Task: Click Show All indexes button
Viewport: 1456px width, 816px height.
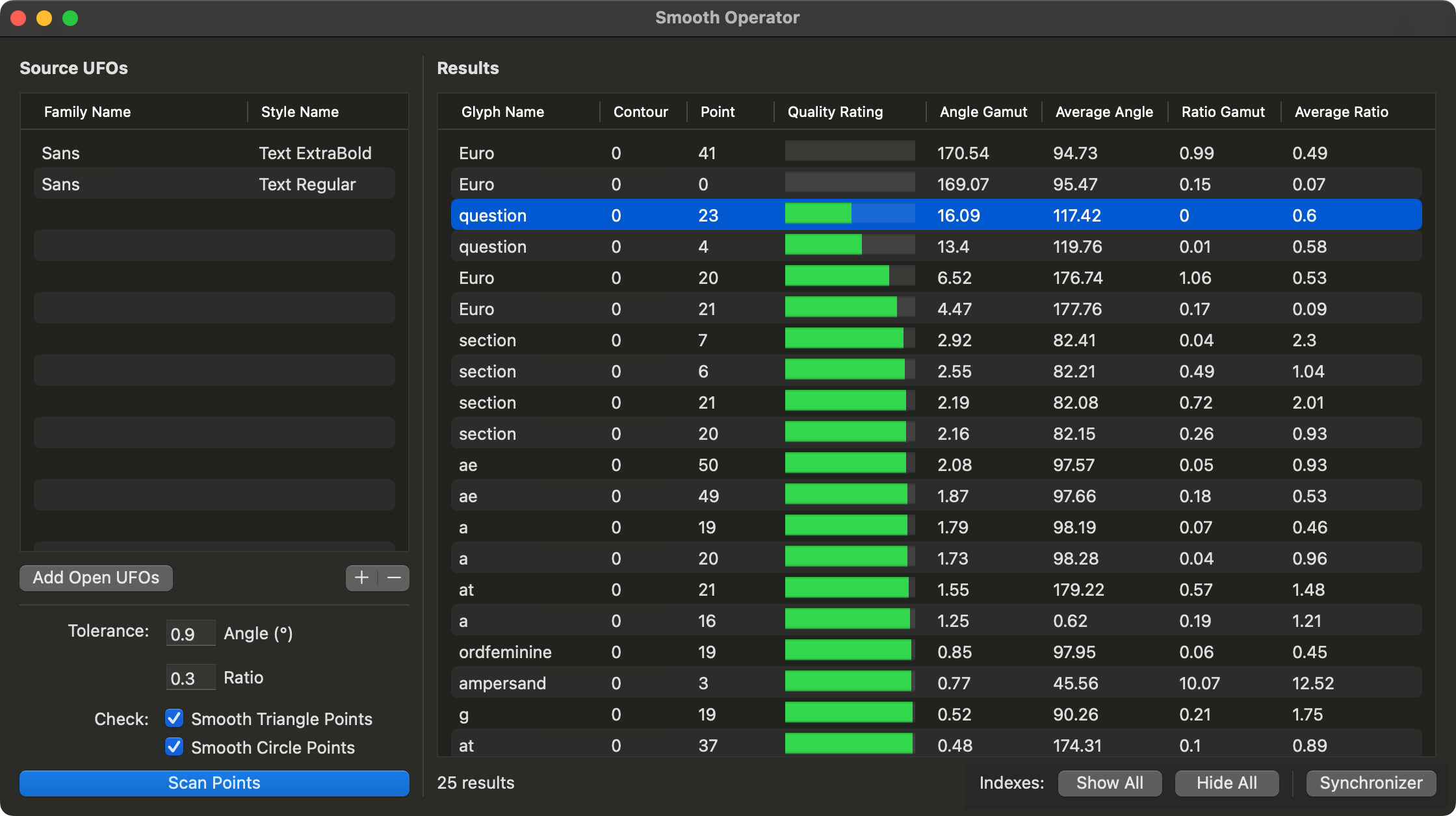Action: tap(1109, 783)
